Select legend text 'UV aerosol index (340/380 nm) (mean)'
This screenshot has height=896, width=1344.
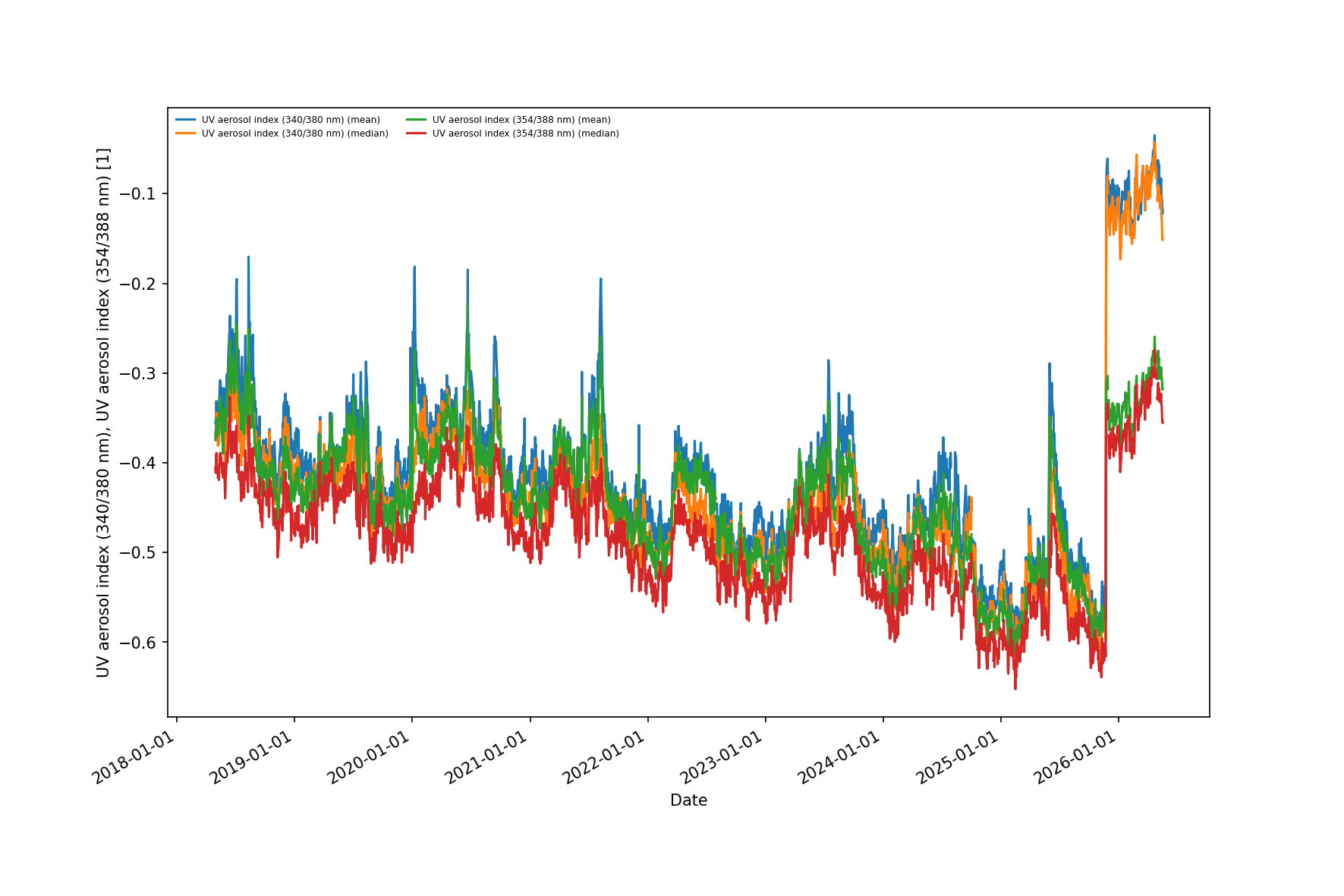291,120
